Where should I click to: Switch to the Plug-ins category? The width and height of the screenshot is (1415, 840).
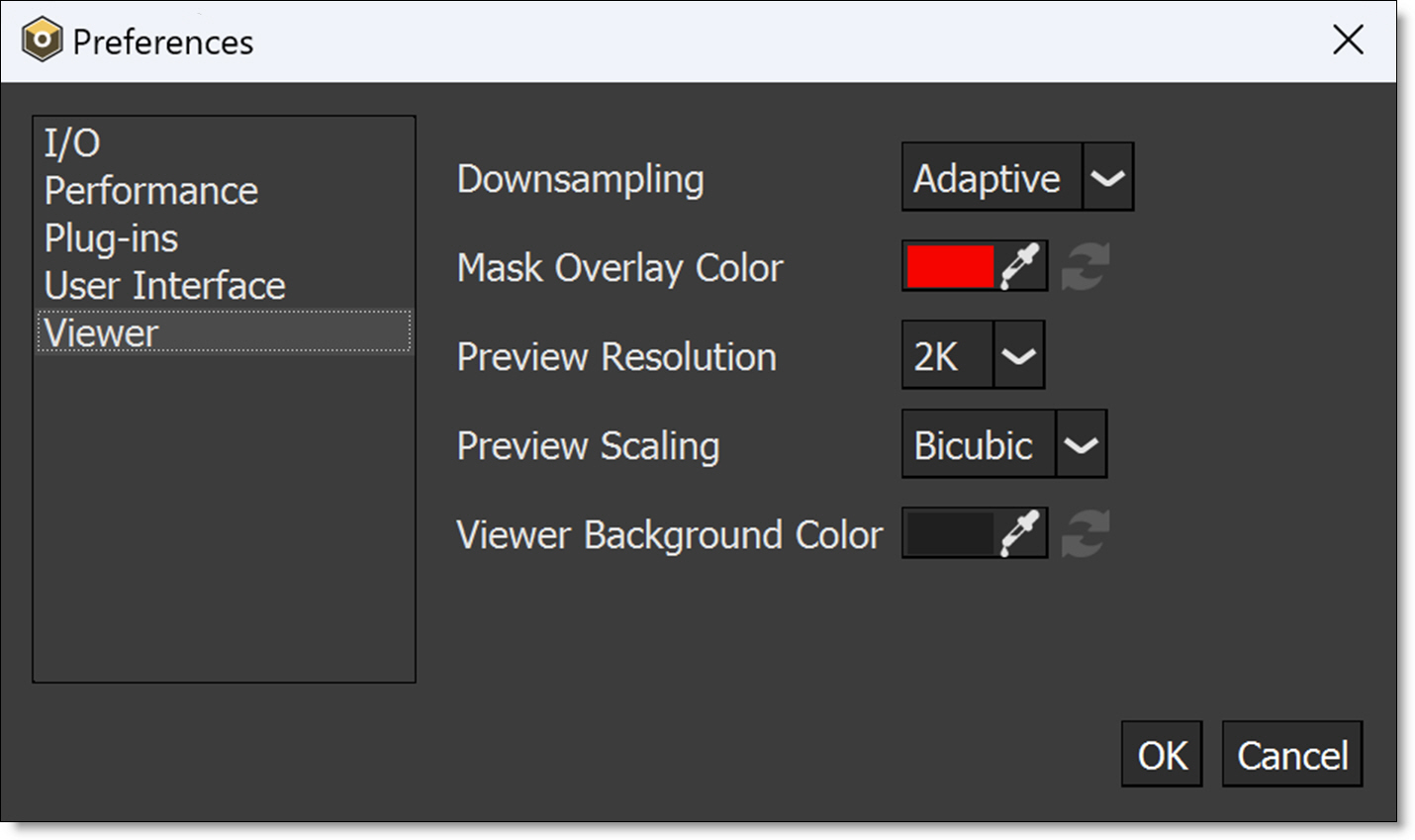[x=111, y=238]
